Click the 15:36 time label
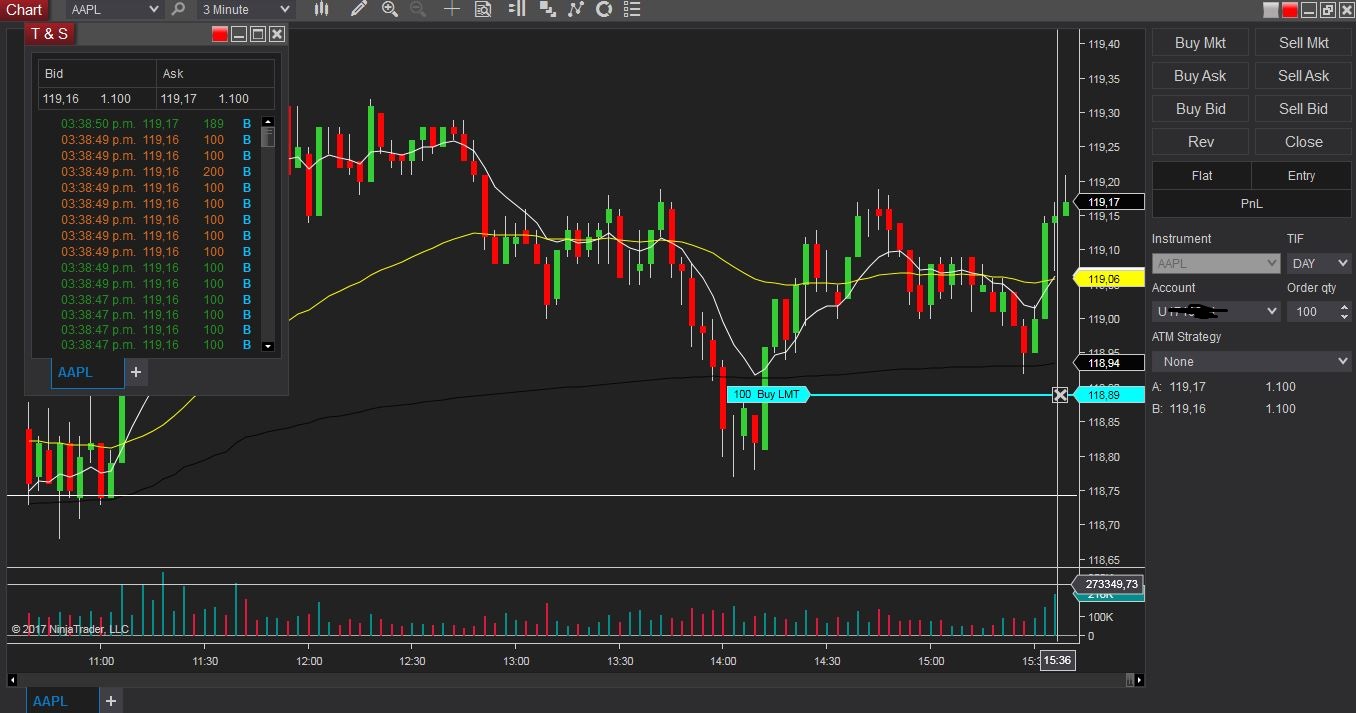Viewport: 1356px width, 713px height. point(1057,660)
